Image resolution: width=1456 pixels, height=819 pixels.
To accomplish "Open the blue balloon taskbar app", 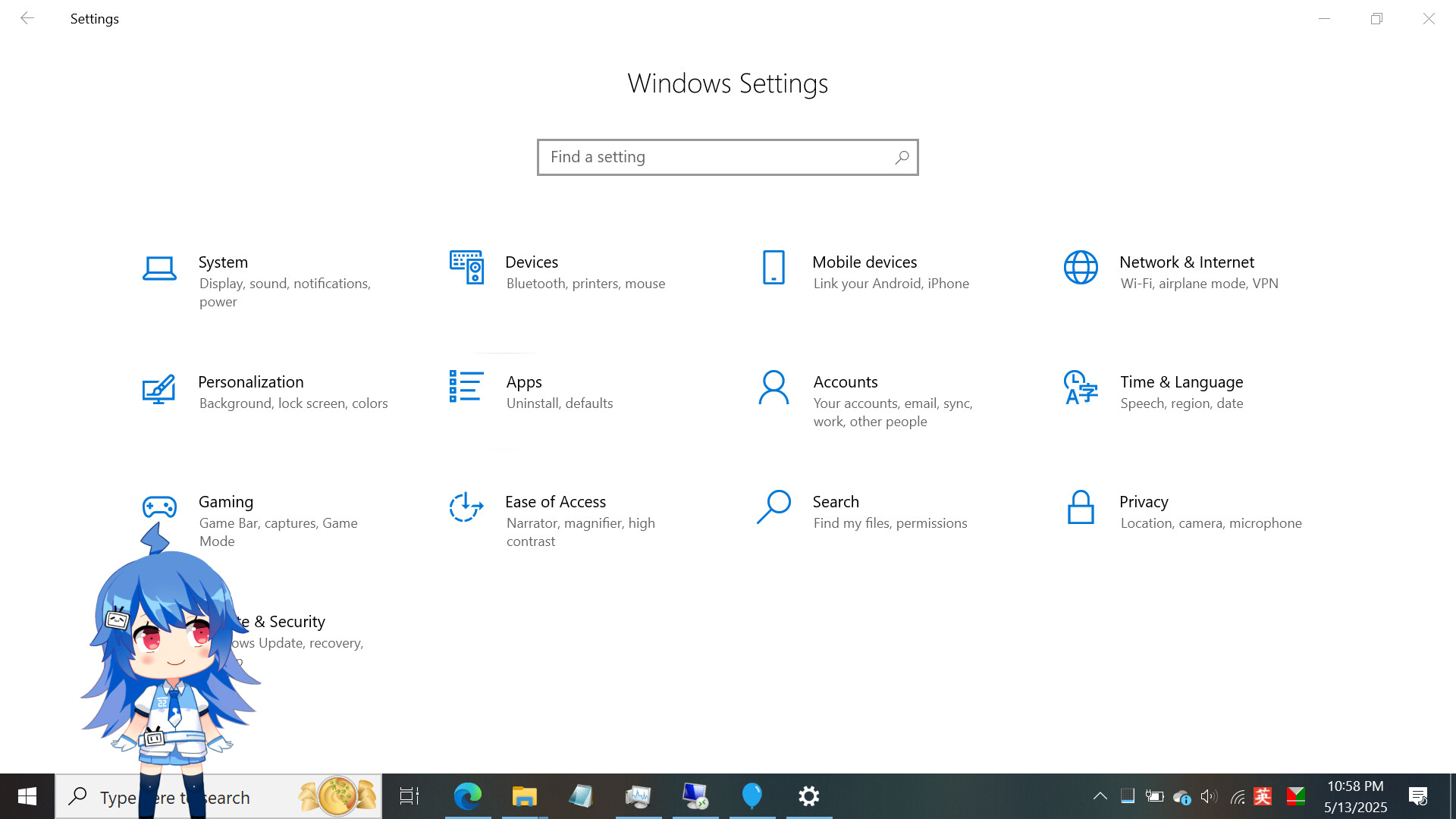I will pyautogui.click(x=752, y=796).
